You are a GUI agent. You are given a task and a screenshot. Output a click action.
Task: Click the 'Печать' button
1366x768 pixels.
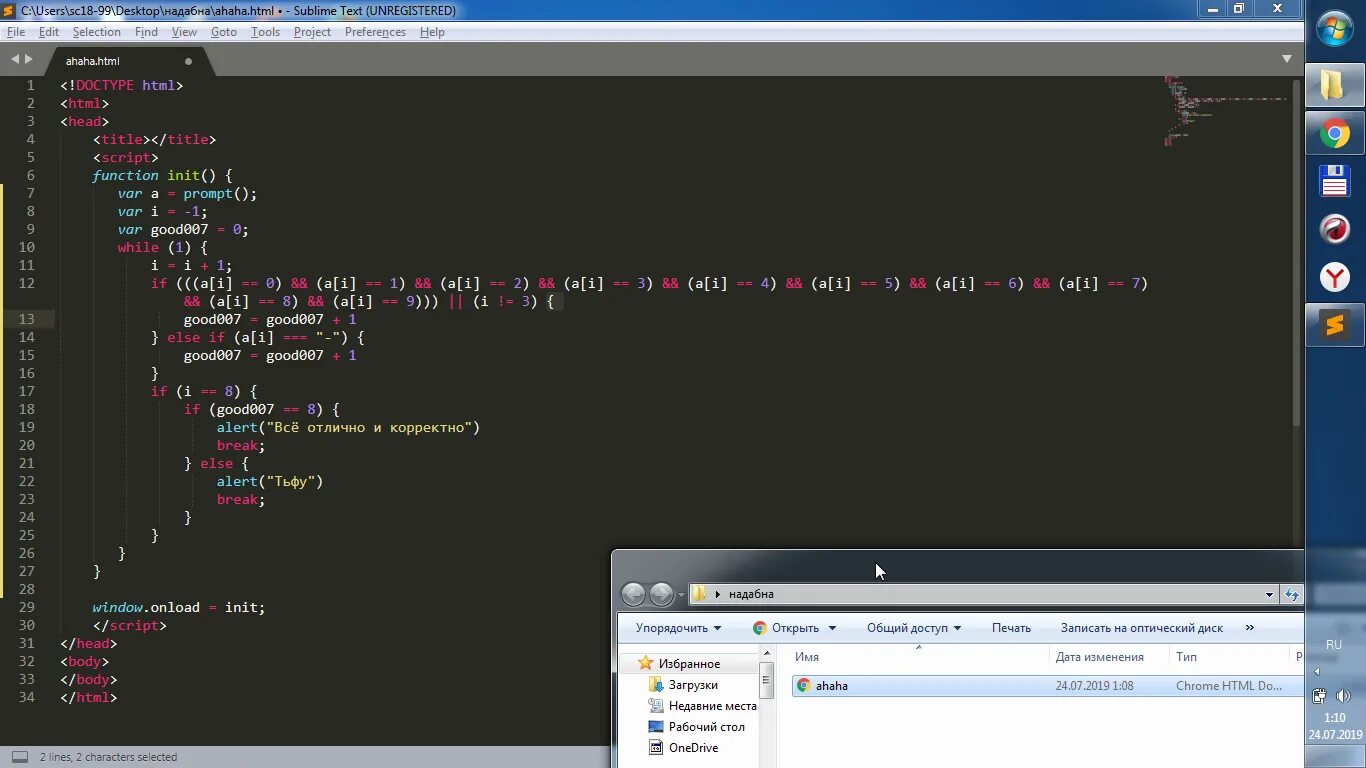[x=1011, y=628]
